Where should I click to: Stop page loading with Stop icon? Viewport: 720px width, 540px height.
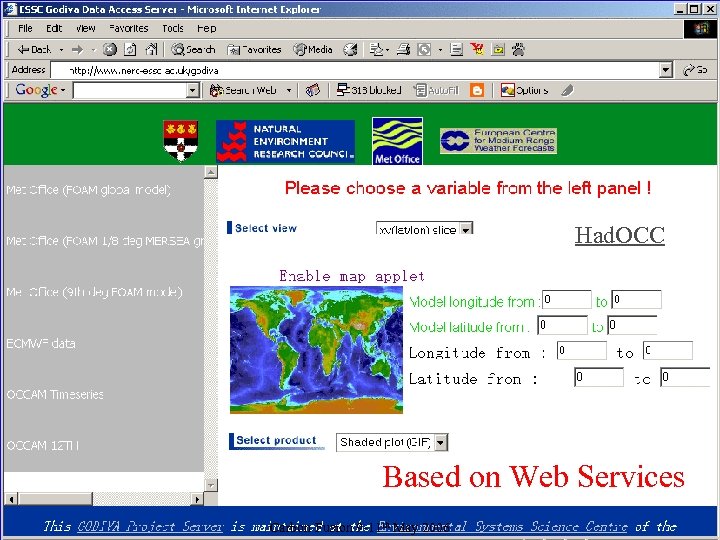point(109,49)
